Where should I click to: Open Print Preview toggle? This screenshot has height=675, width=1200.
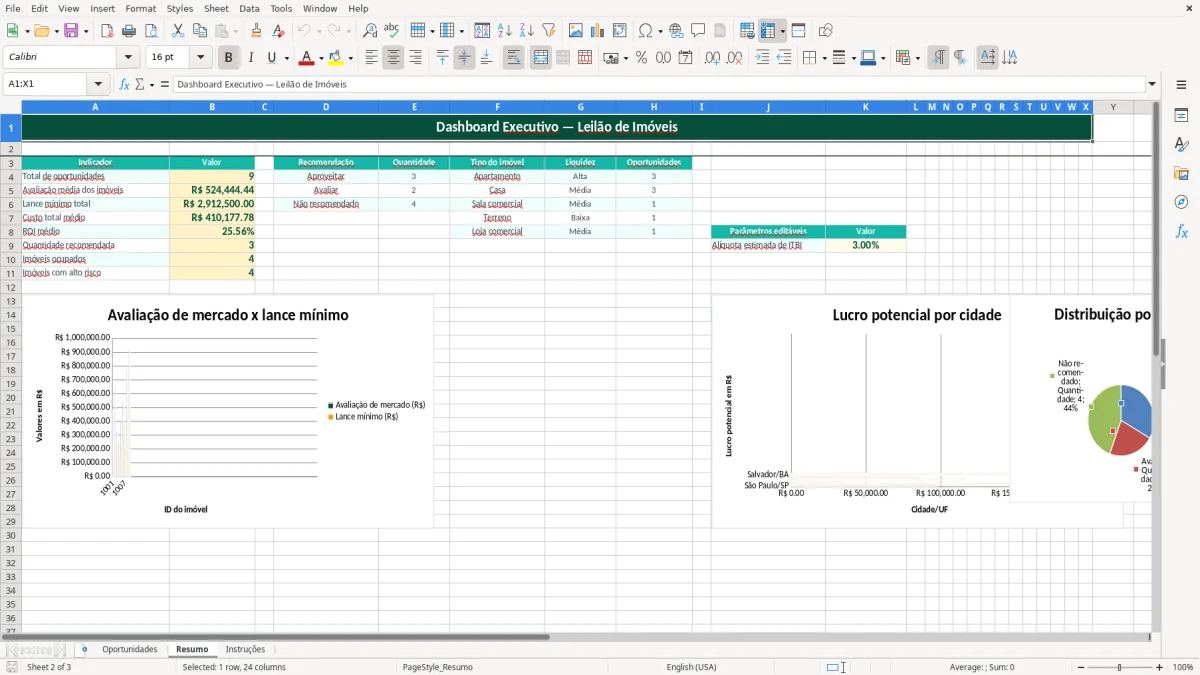pos(151,31)
